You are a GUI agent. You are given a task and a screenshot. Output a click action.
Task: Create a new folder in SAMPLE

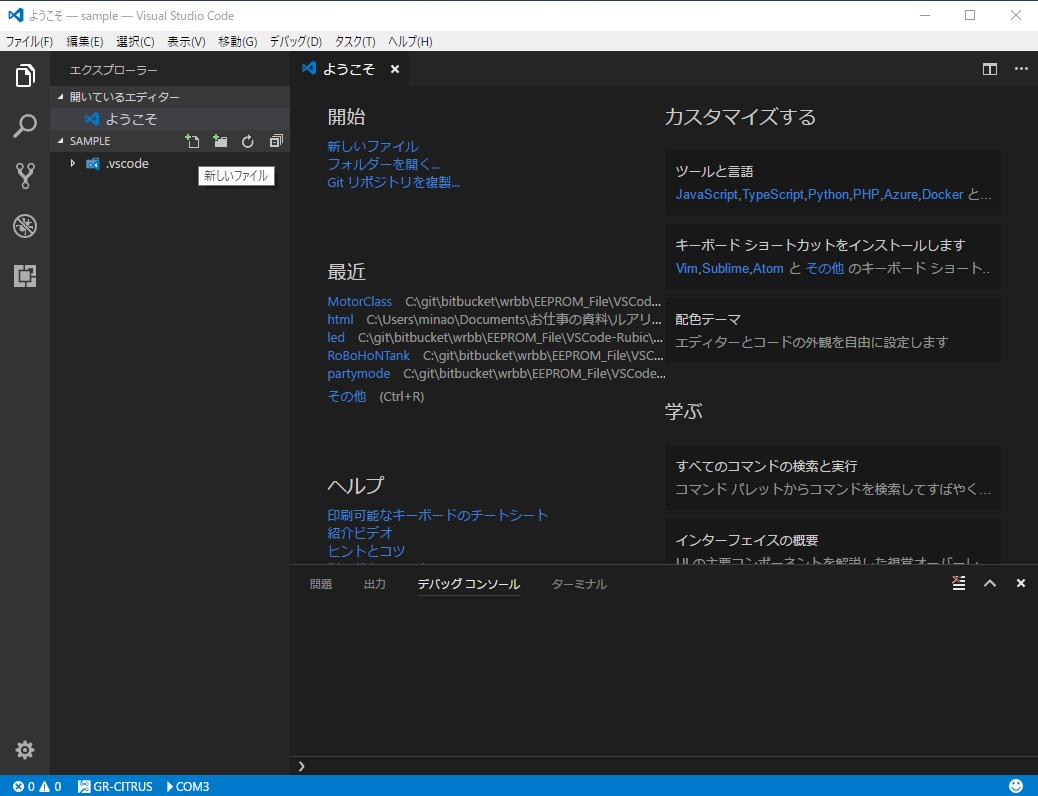pos(220,141)
